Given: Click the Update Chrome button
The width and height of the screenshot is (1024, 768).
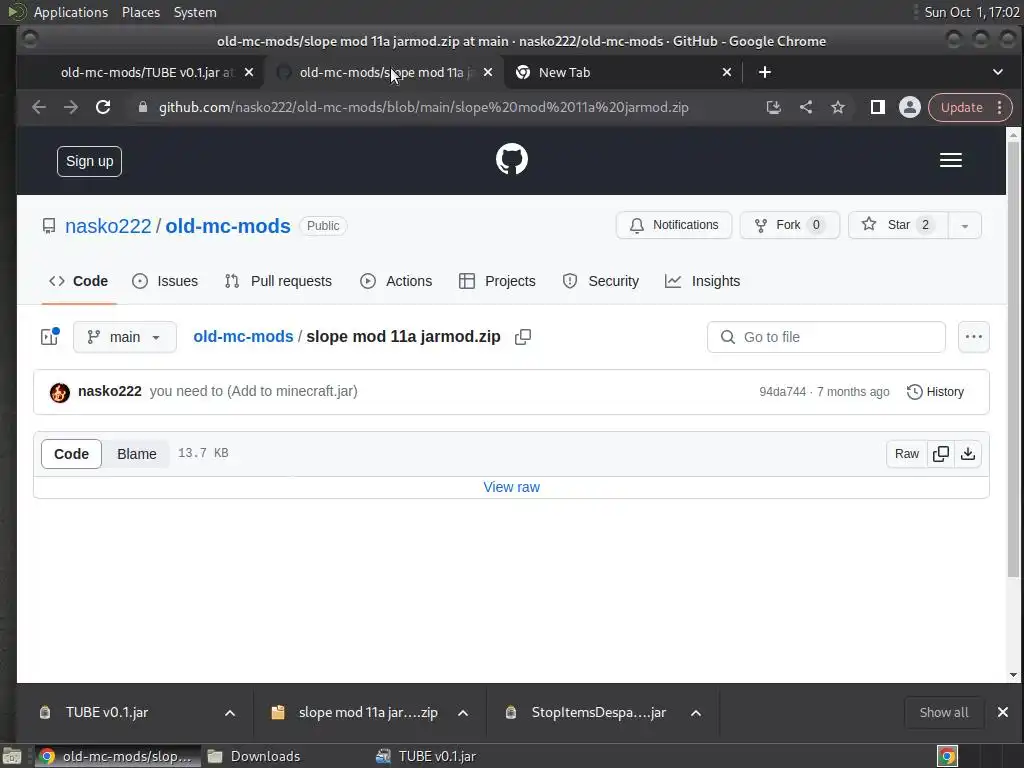Looking at the screenshot, I should 961,107.
